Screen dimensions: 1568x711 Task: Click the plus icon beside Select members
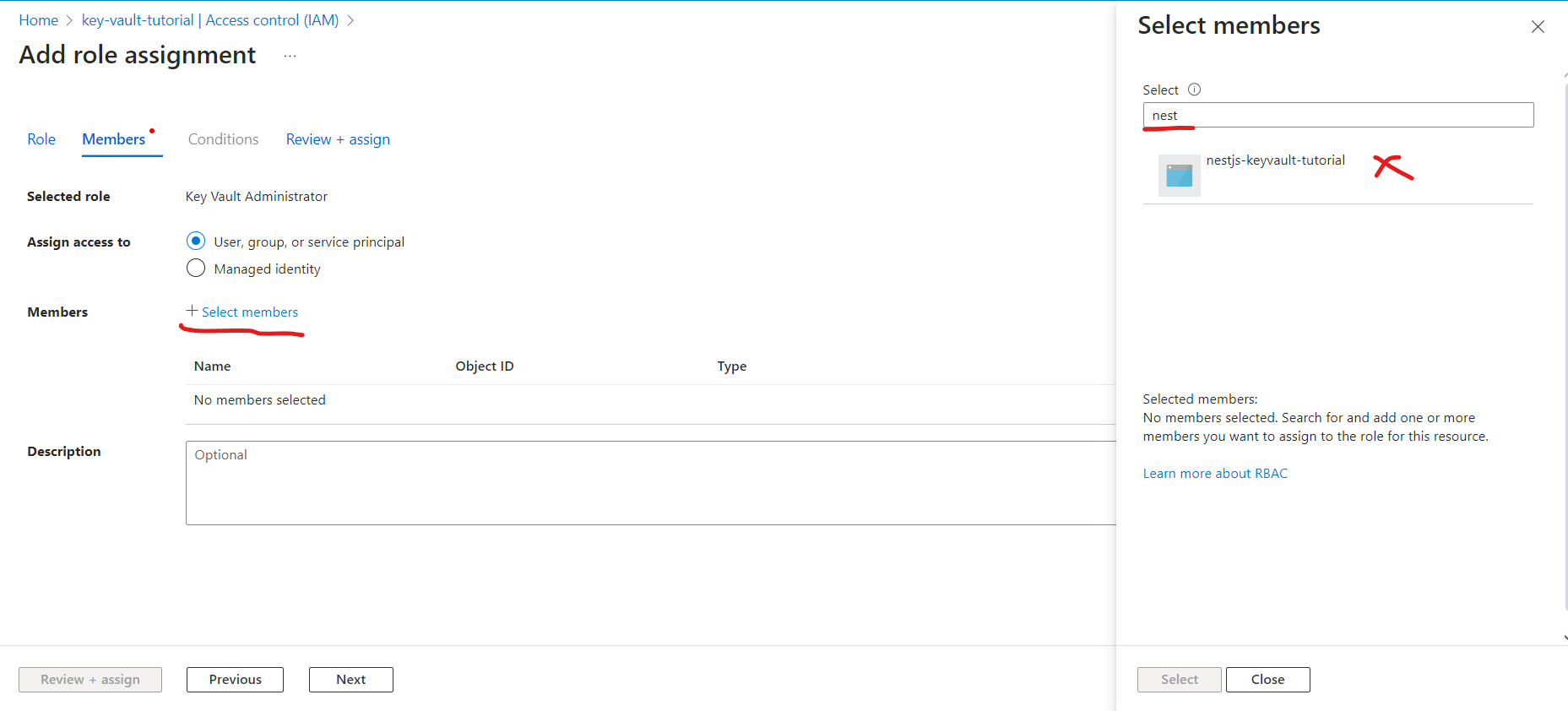tap(192, 311)
